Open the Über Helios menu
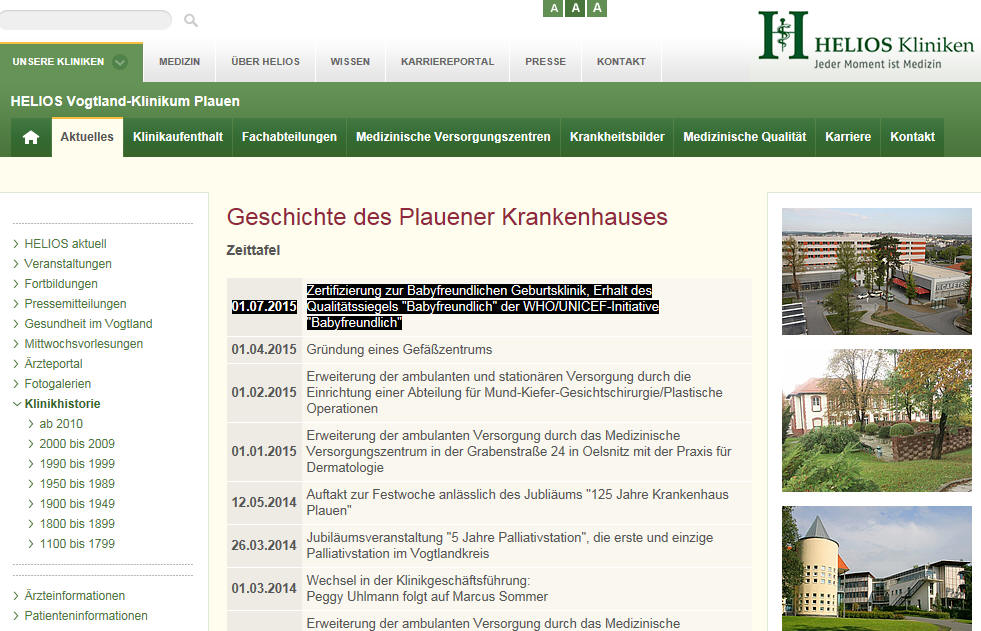 265,62
